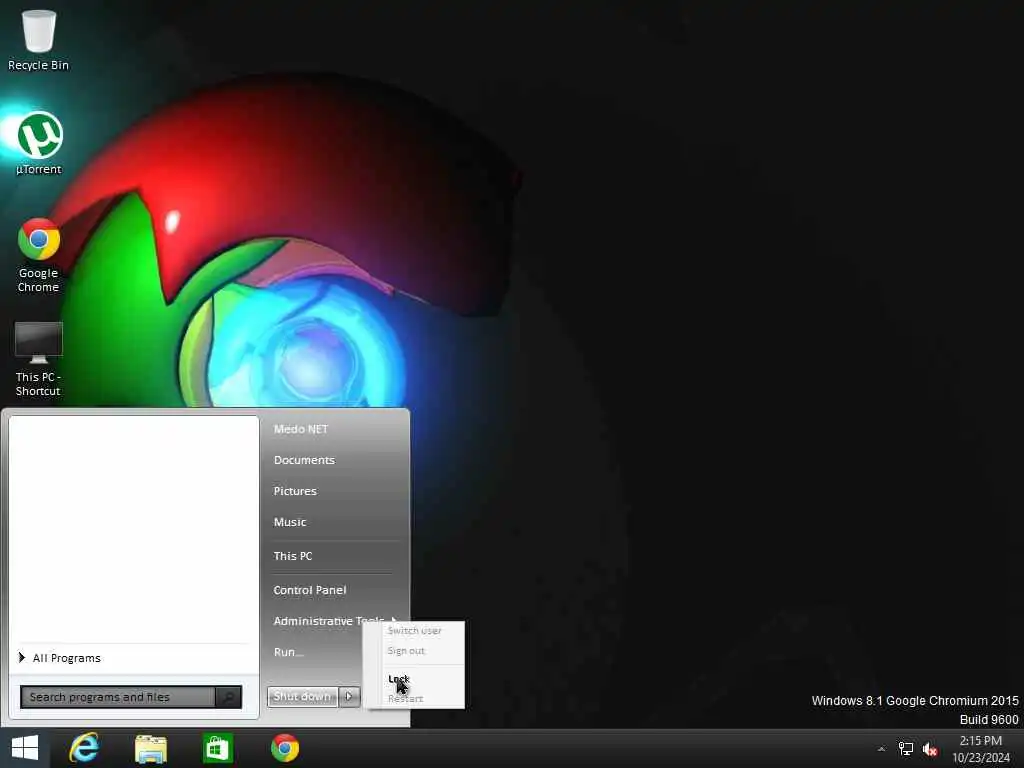Open Medo NET user folder

point(300,429)
